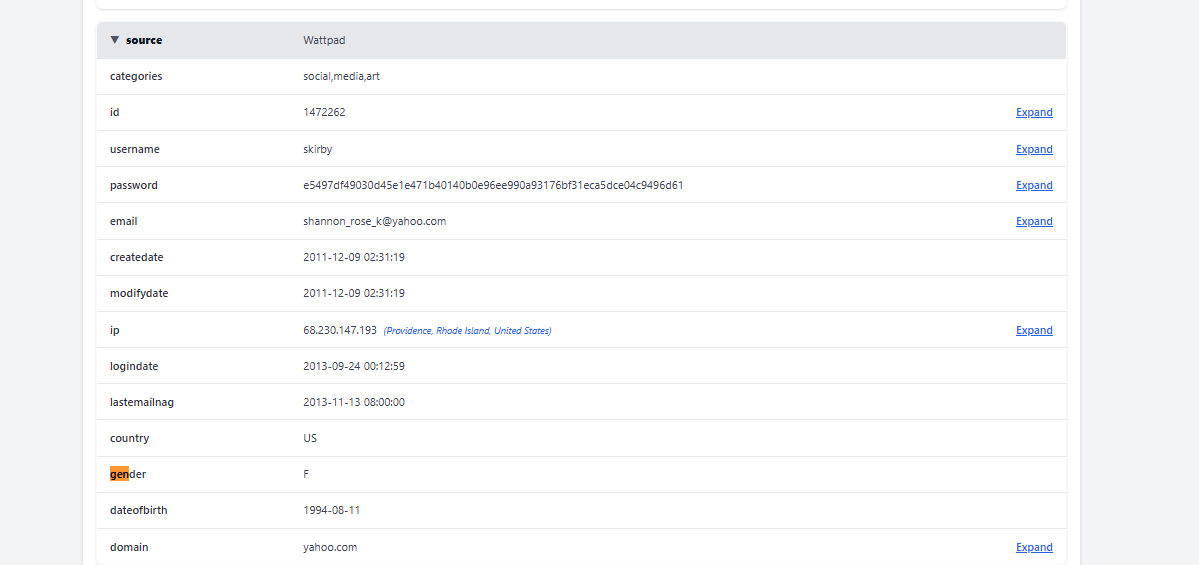
Task: Click the country value US
Action: click(310, 438)
